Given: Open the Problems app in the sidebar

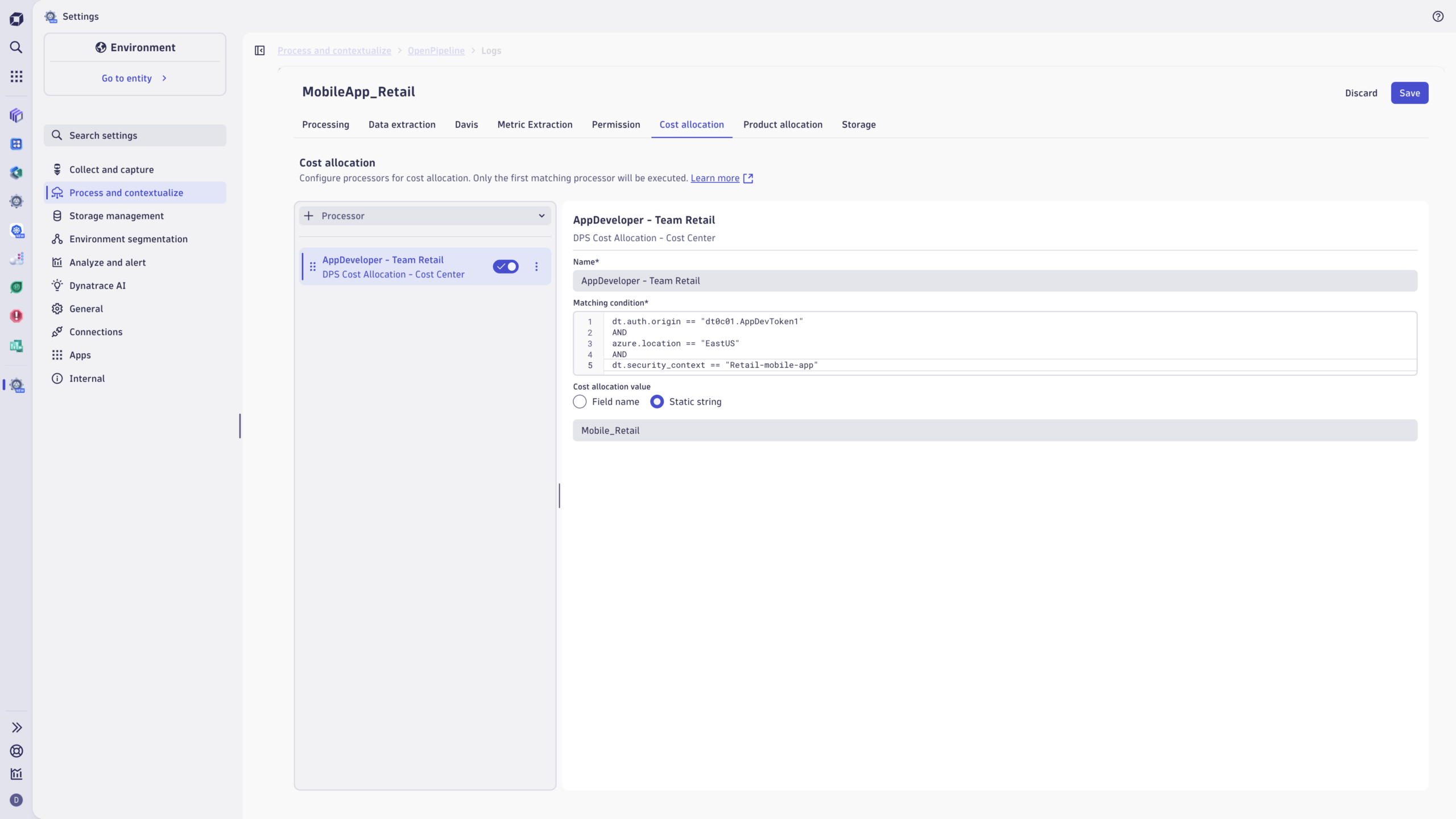Looking at the screenshot, I should point(16,316).
